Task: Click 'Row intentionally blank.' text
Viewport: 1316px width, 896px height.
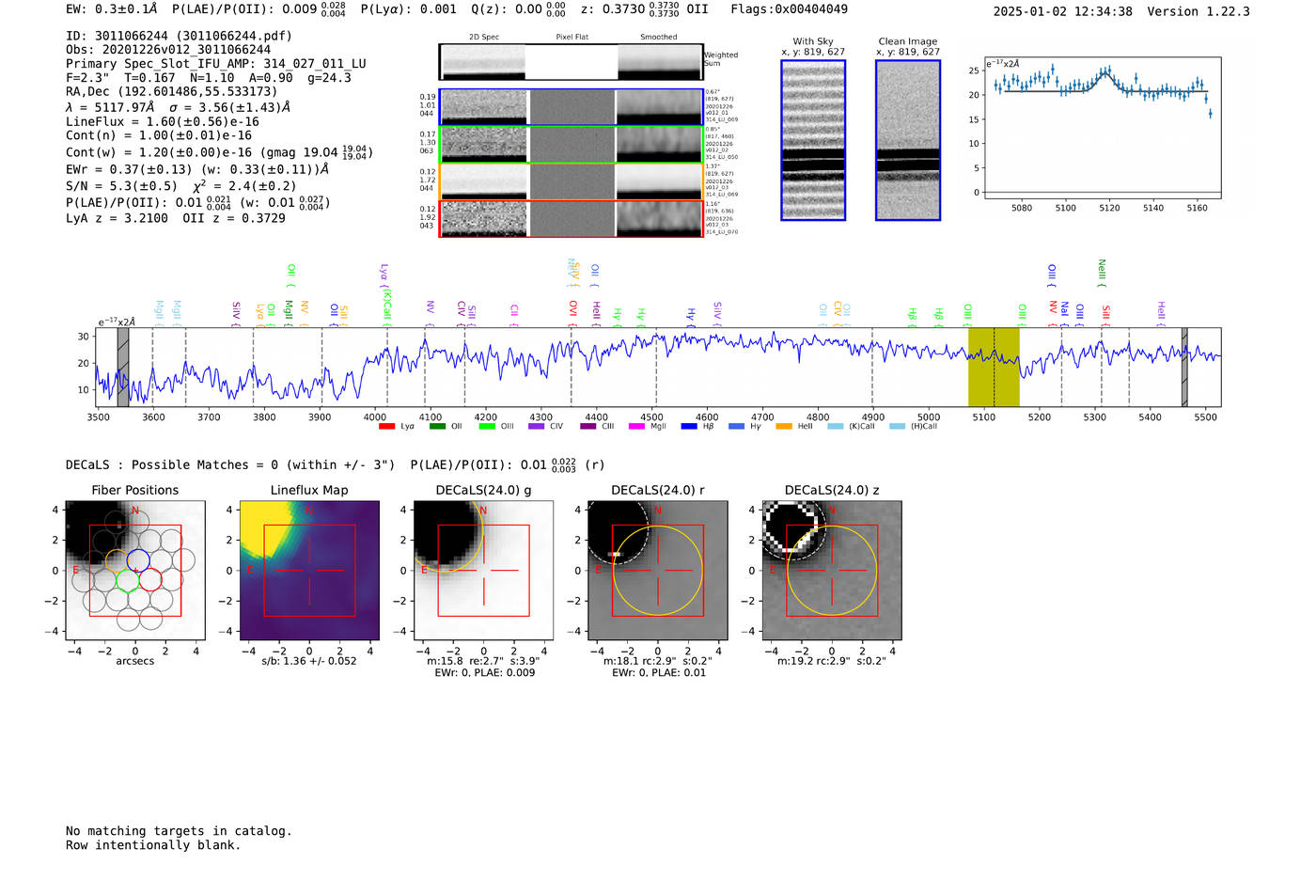Action: 153,845
